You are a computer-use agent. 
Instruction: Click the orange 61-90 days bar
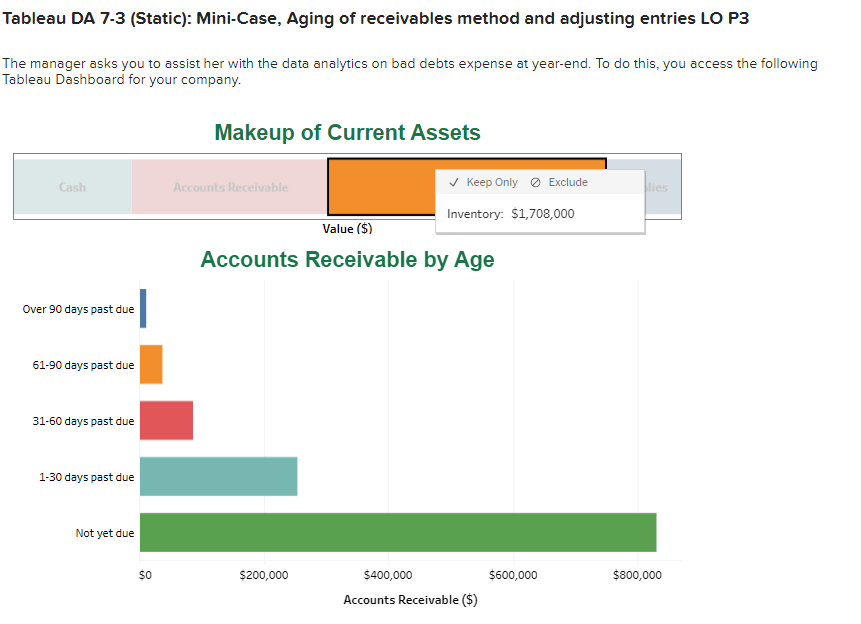click(x=151, y=365)
